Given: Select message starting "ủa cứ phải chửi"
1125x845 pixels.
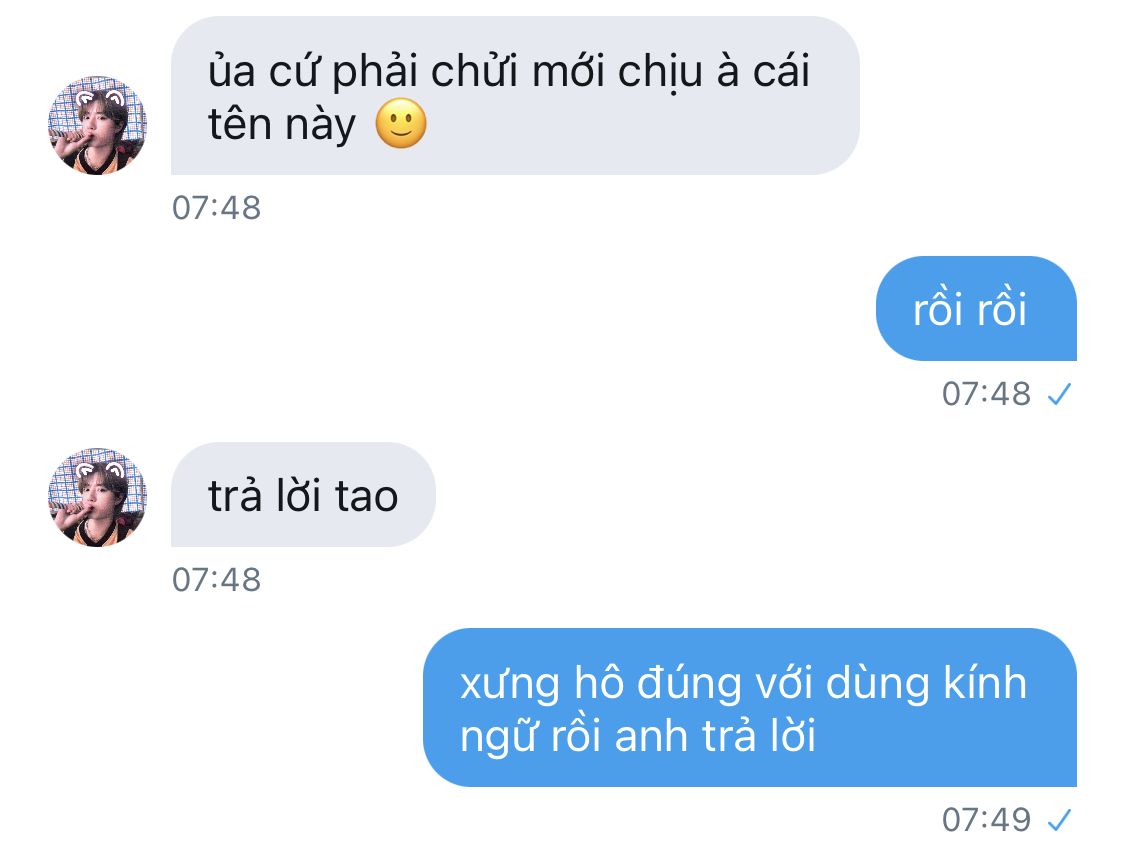Looking at the screenshot, I should pos(514,95).
